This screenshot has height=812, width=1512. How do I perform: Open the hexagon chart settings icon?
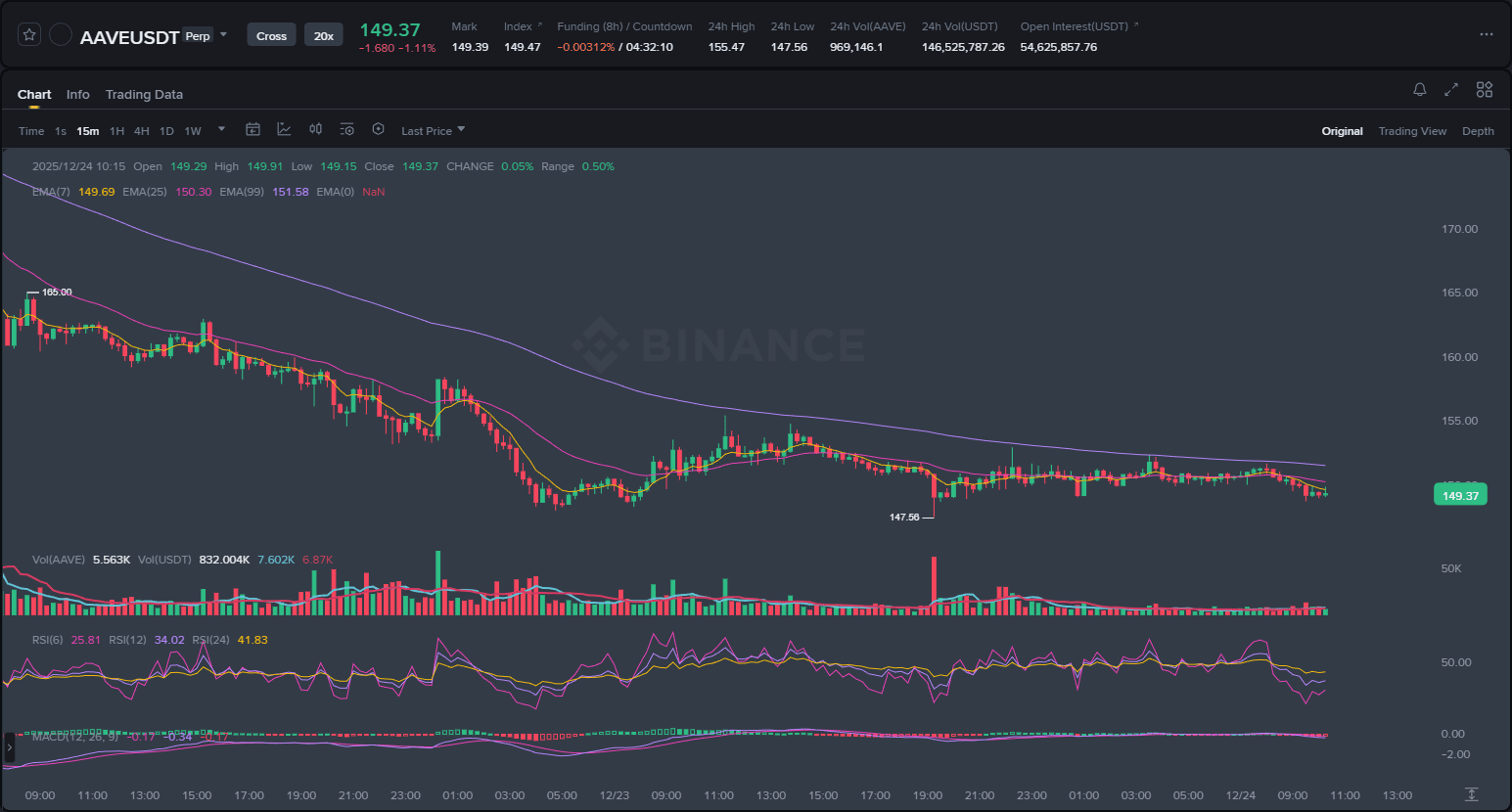click(378, 129)
